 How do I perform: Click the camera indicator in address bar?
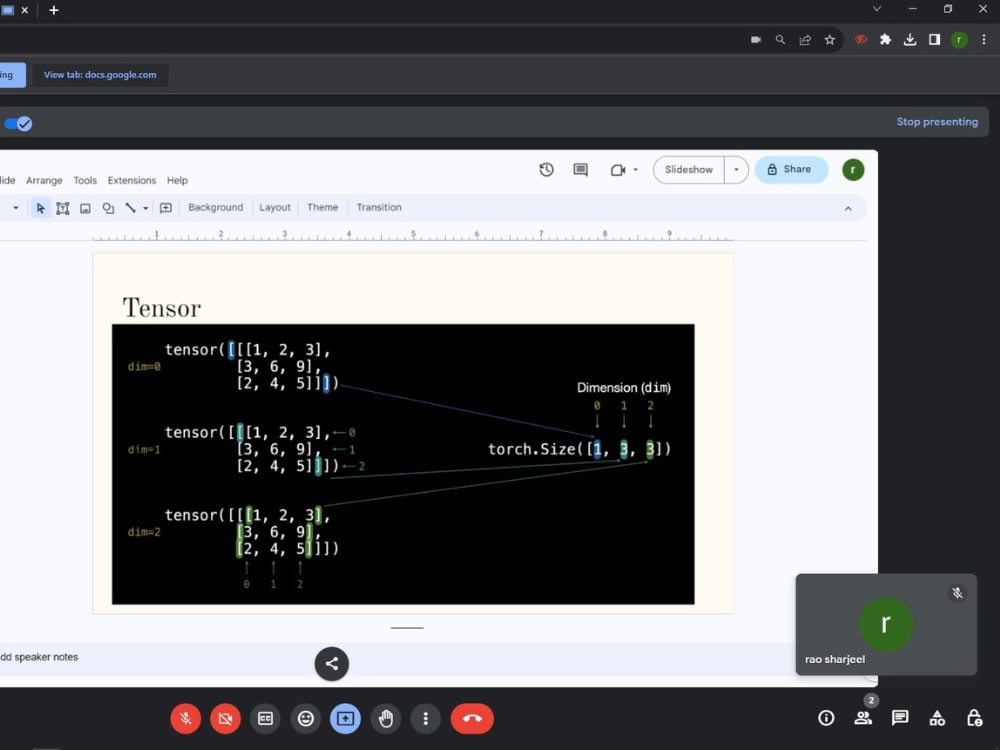click(756, 40)
